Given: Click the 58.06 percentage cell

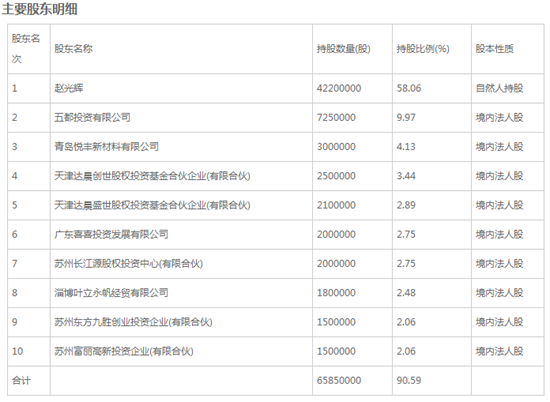Looking at the screenshot, I should tap(409, 88).
